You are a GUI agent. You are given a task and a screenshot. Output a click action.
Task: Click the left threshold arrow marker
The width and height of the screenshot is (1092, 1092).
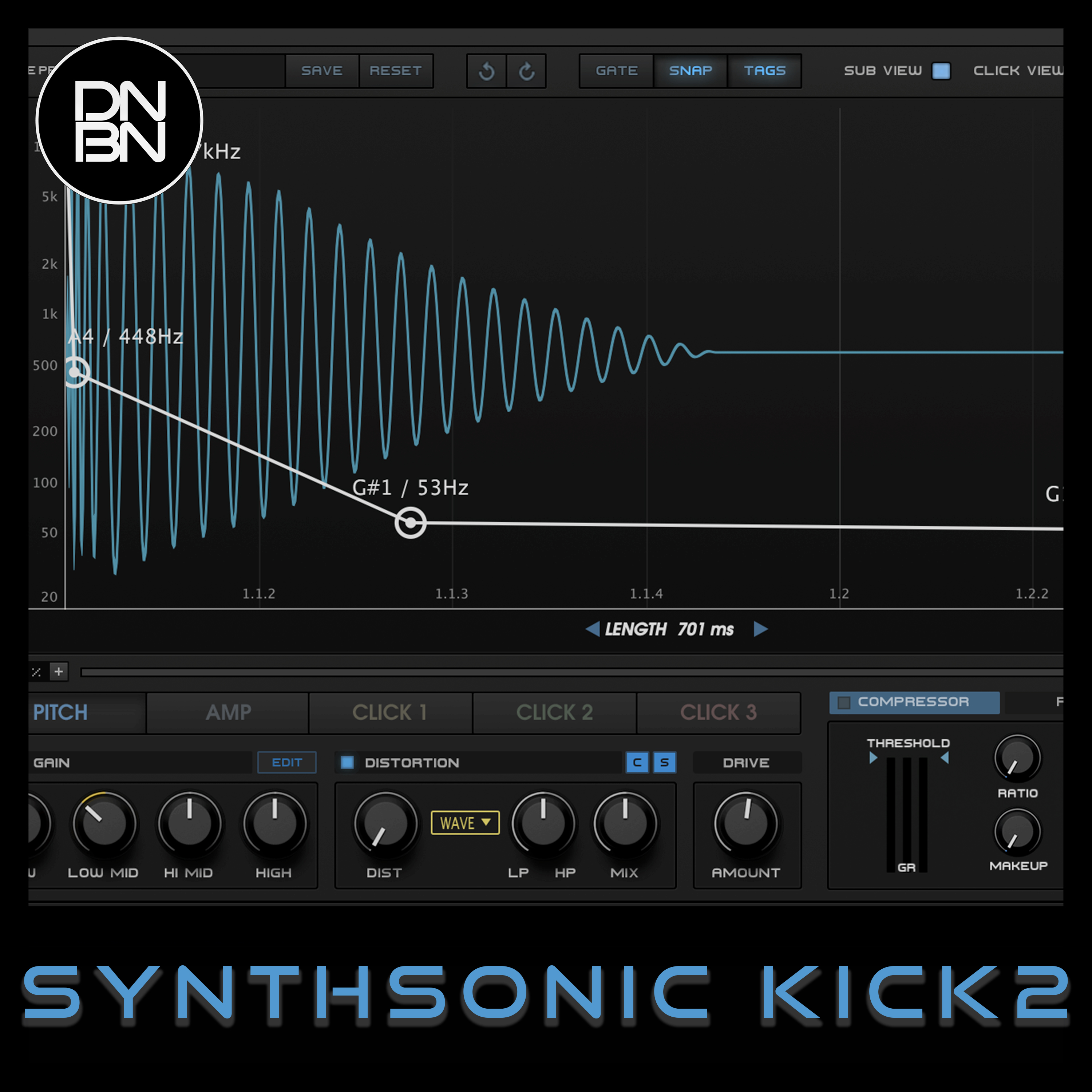tap(873, 758)
